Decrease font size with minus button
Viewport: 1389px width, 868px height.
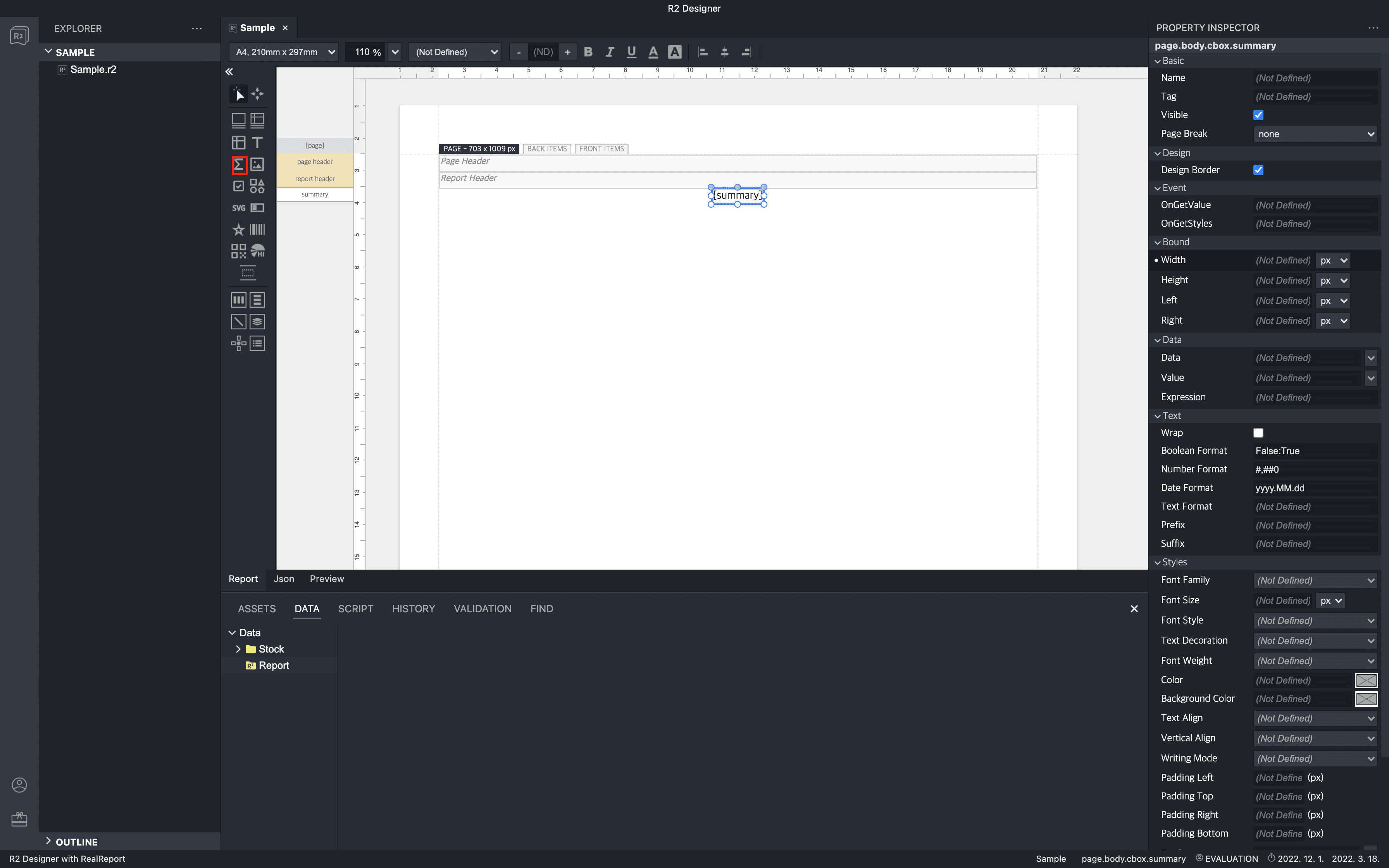pos(519,52)
